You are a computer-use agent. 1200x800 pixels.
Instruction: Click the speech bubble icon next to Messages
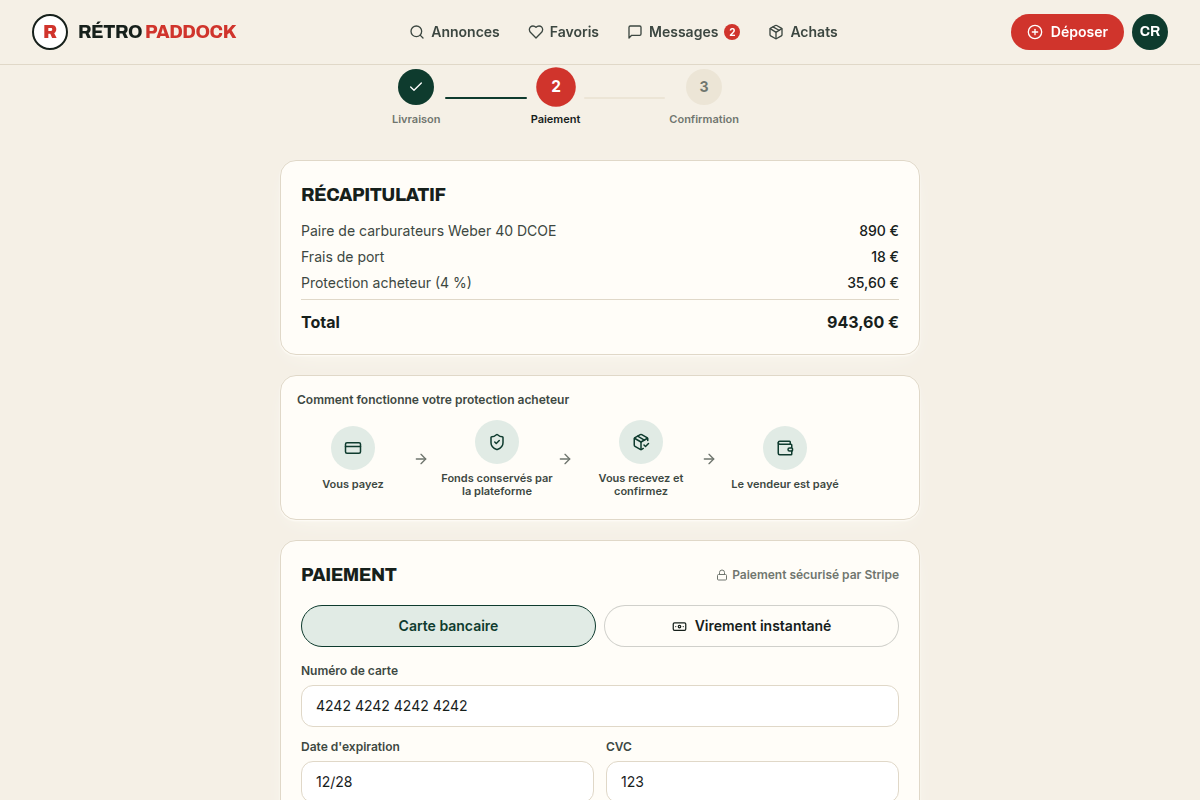[x=635, y=32]
